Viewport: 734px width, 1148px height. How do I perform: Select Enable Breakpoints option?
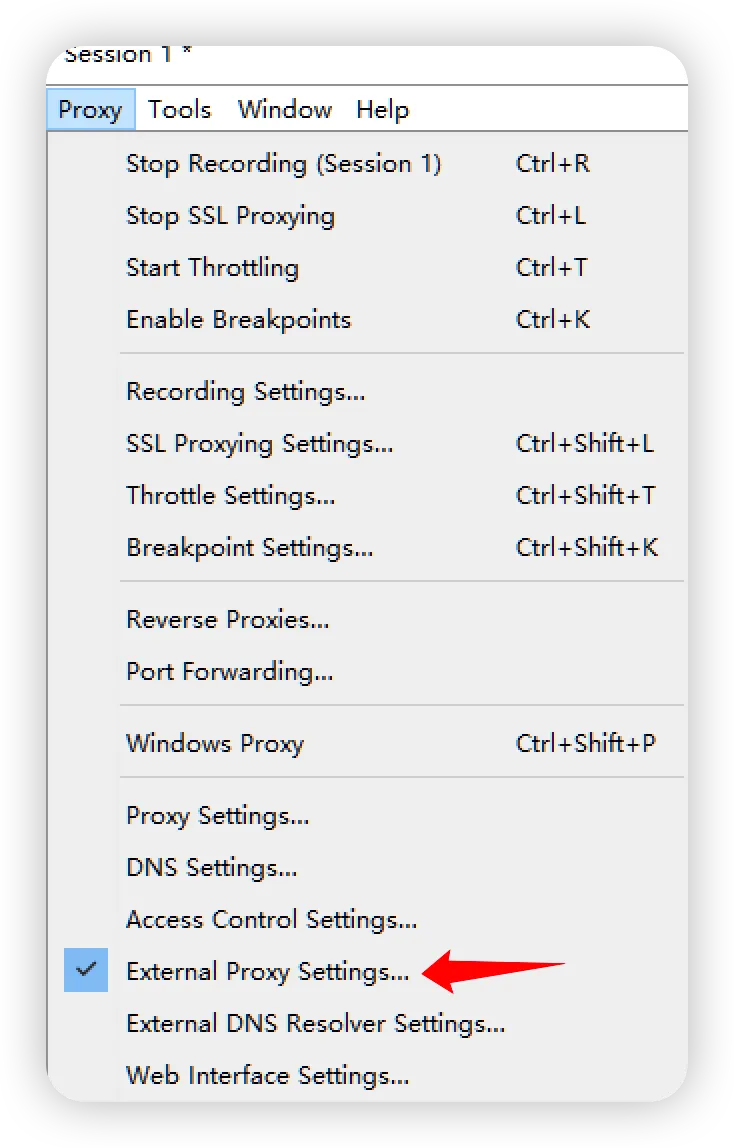pos(238,319)
